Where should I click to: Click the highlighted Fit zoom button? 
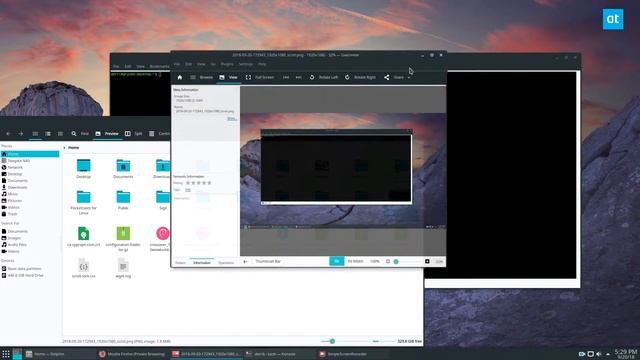[337, 261]
